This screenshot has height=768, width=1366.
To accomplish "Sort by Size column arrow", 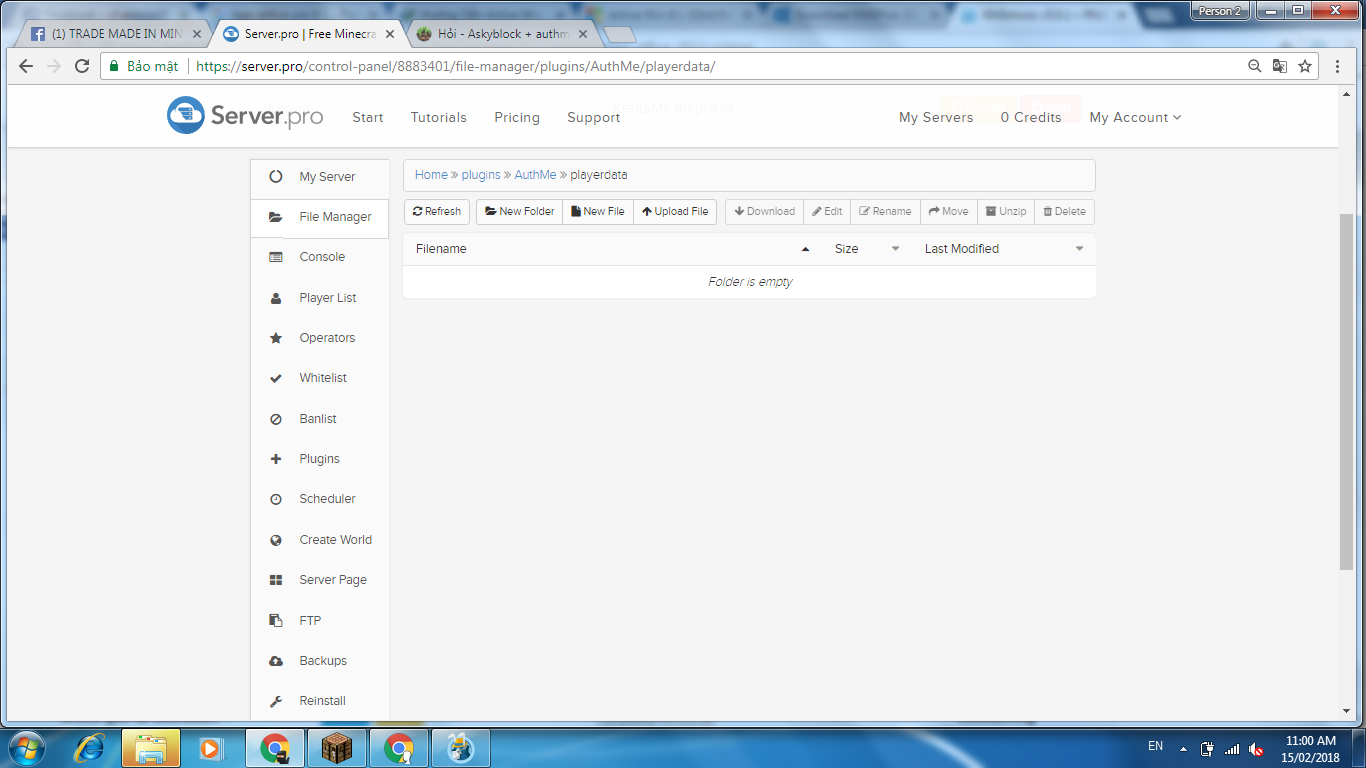I will click(x=895, y=249).
